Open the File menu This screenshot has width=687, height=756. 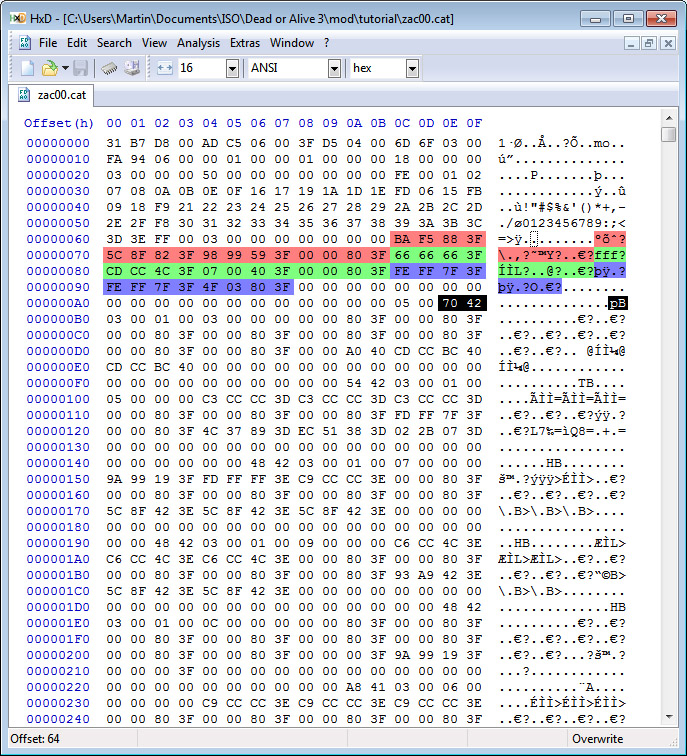(x=48, y=43)
